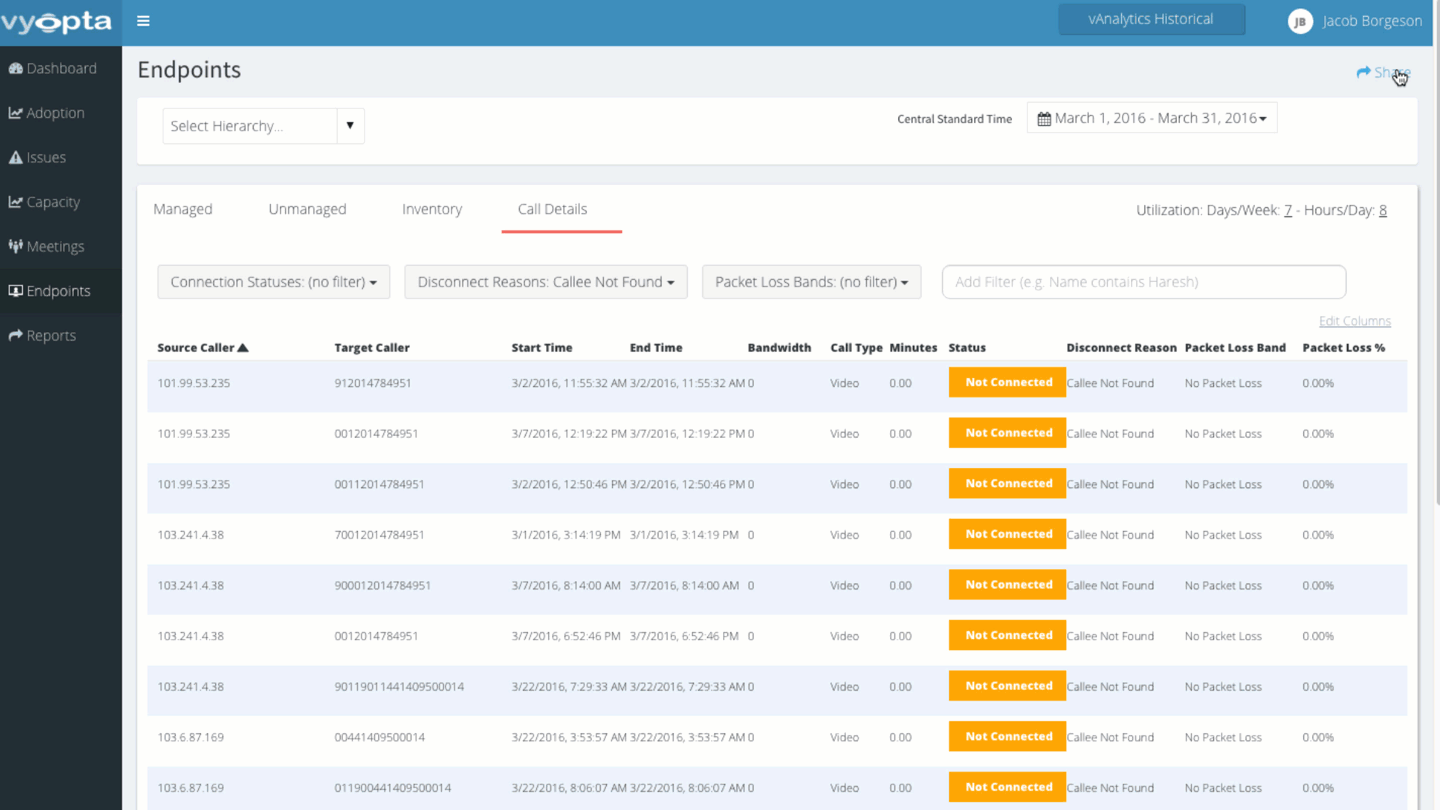Click the Share arrow icon

pyautogui.click(x=1363, y=72)
